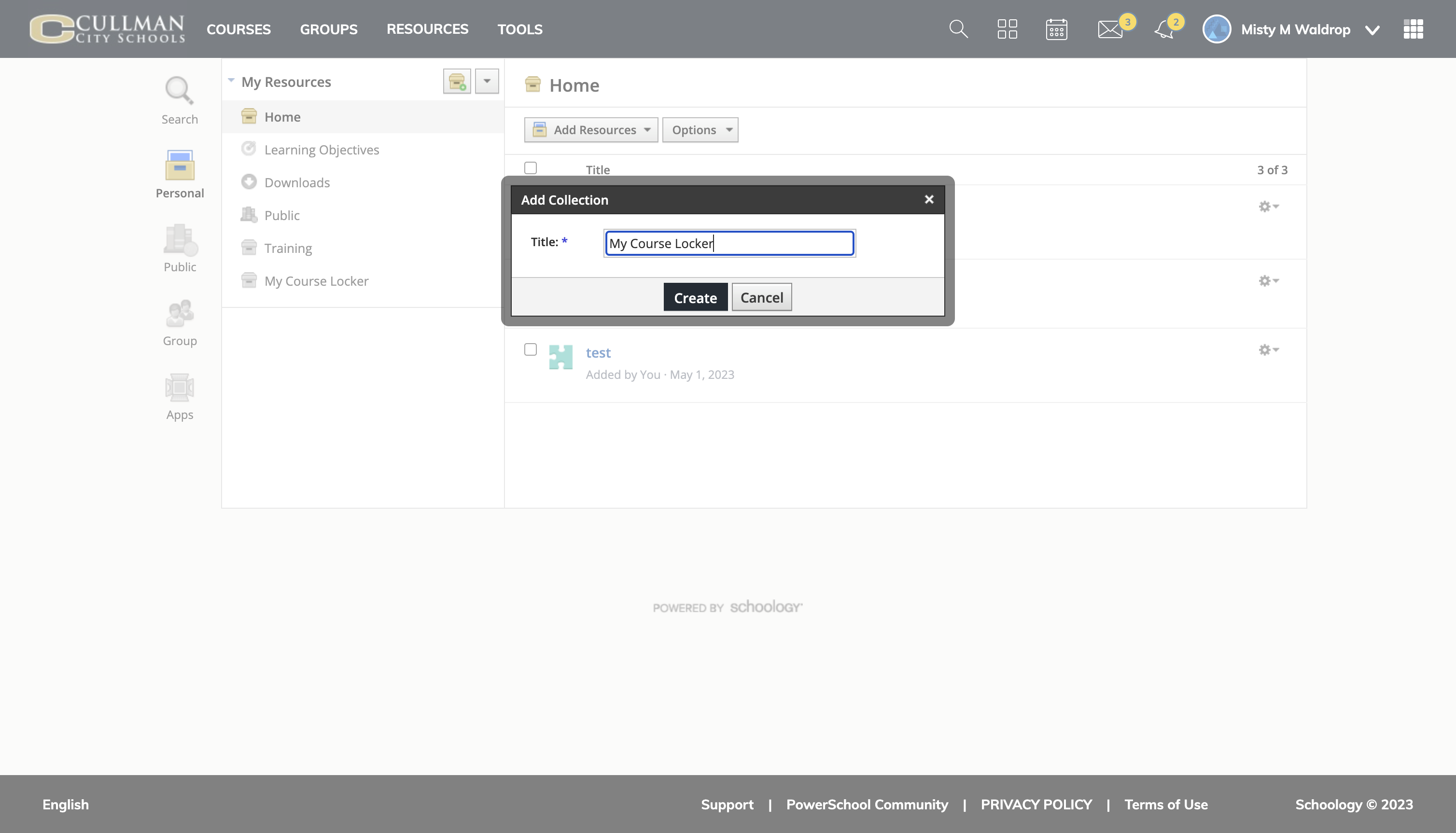Collapse the My Resources tree
1456x833 pixels.
(x=231, y=81)
